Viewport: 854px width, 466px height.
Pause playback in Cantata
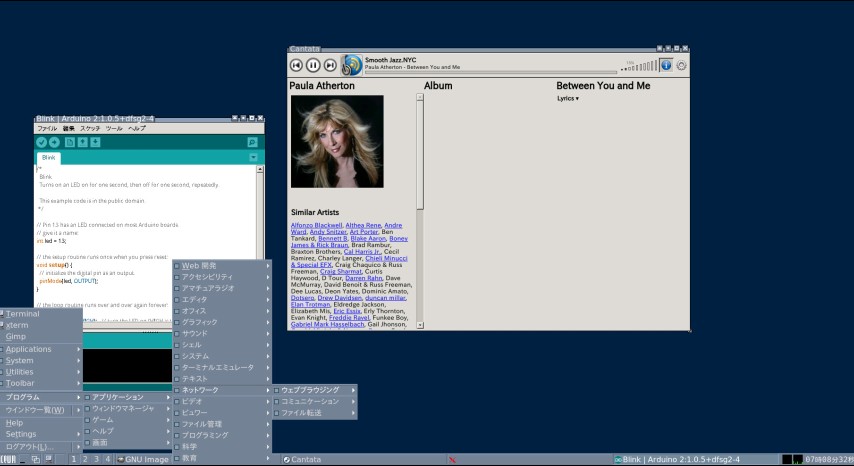coord(313,65)
